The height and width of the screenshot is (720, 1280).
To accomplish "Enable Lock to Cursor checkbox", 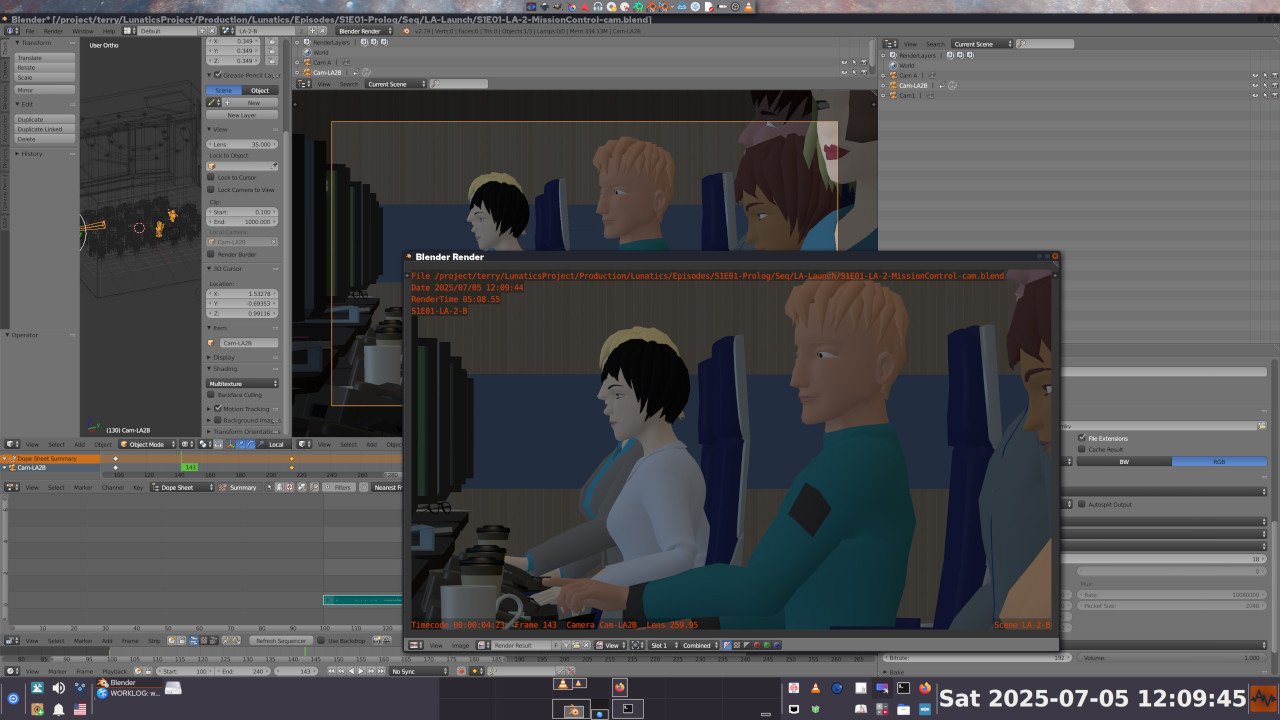I will pos(211,177).
